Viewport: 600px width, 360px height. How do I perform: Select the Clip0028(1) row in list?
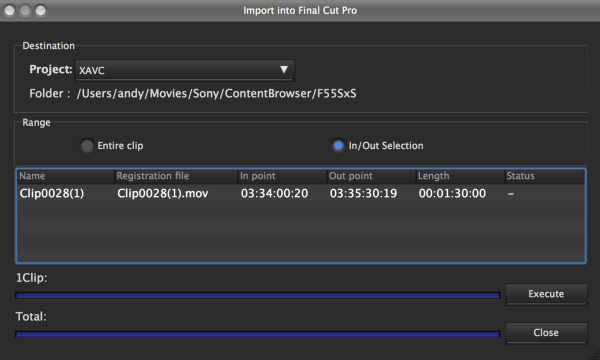(x=301, y=193)
